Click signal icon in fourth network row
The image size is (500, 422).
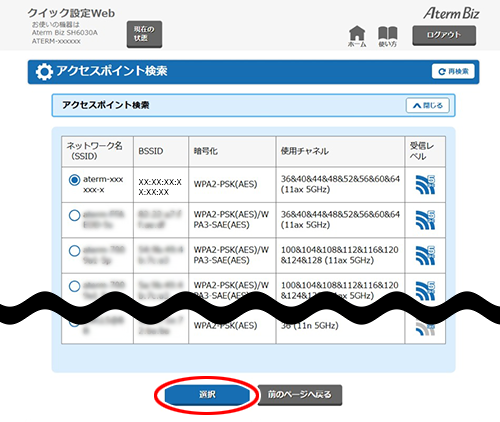coord(425,291)
